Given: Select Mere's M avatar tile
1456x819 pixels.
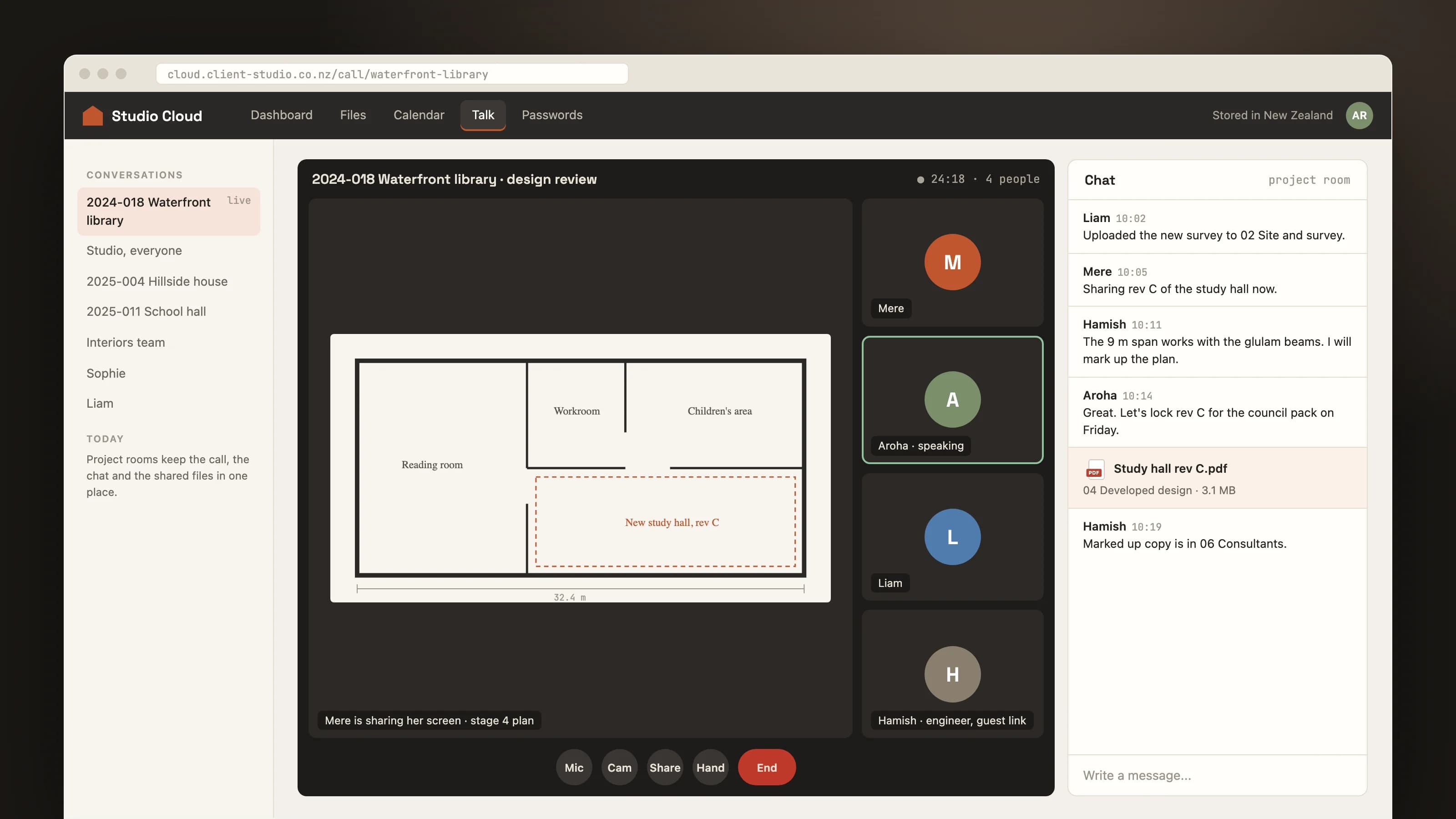Looking at the screenshot, I should point(952,262).
